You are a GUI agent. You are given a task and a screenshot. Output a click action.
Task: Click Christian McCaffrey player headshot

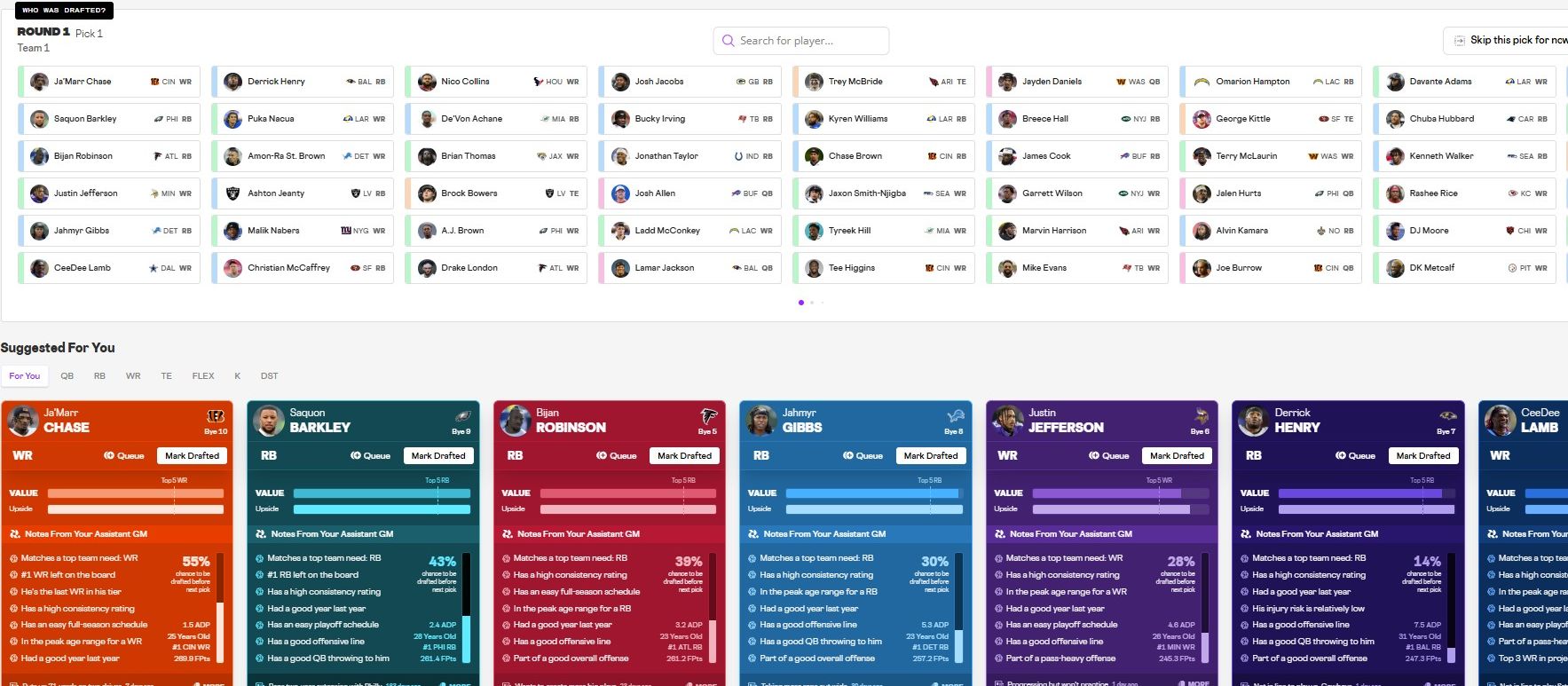pos(233,268)
